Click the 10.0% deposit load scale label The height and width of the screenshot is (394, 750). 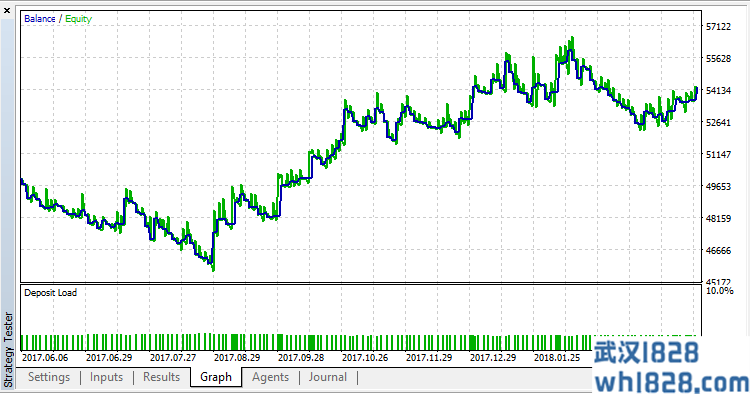point(719,291)
